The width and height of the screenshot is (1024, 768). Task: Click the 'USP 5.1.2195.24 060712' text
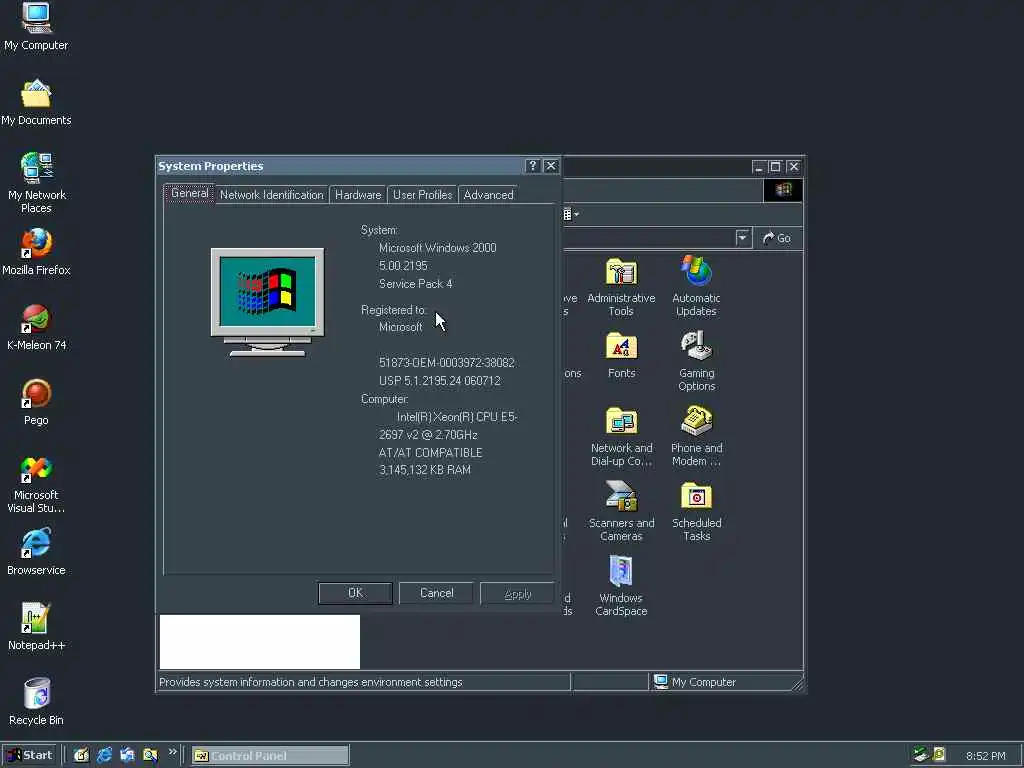440,381
